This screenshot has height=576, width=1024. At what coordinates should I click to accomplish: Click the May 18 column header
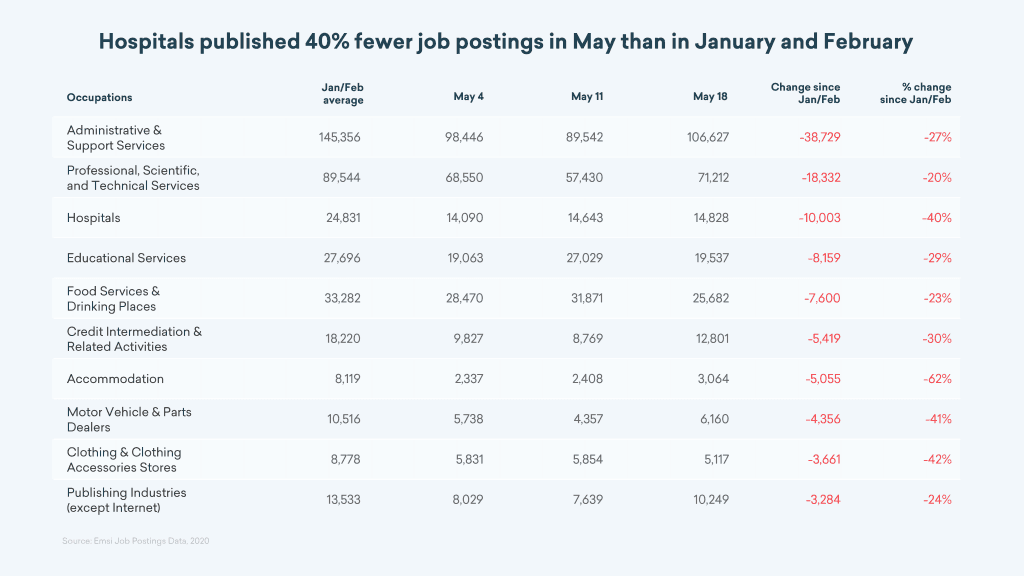pos(710,97)
